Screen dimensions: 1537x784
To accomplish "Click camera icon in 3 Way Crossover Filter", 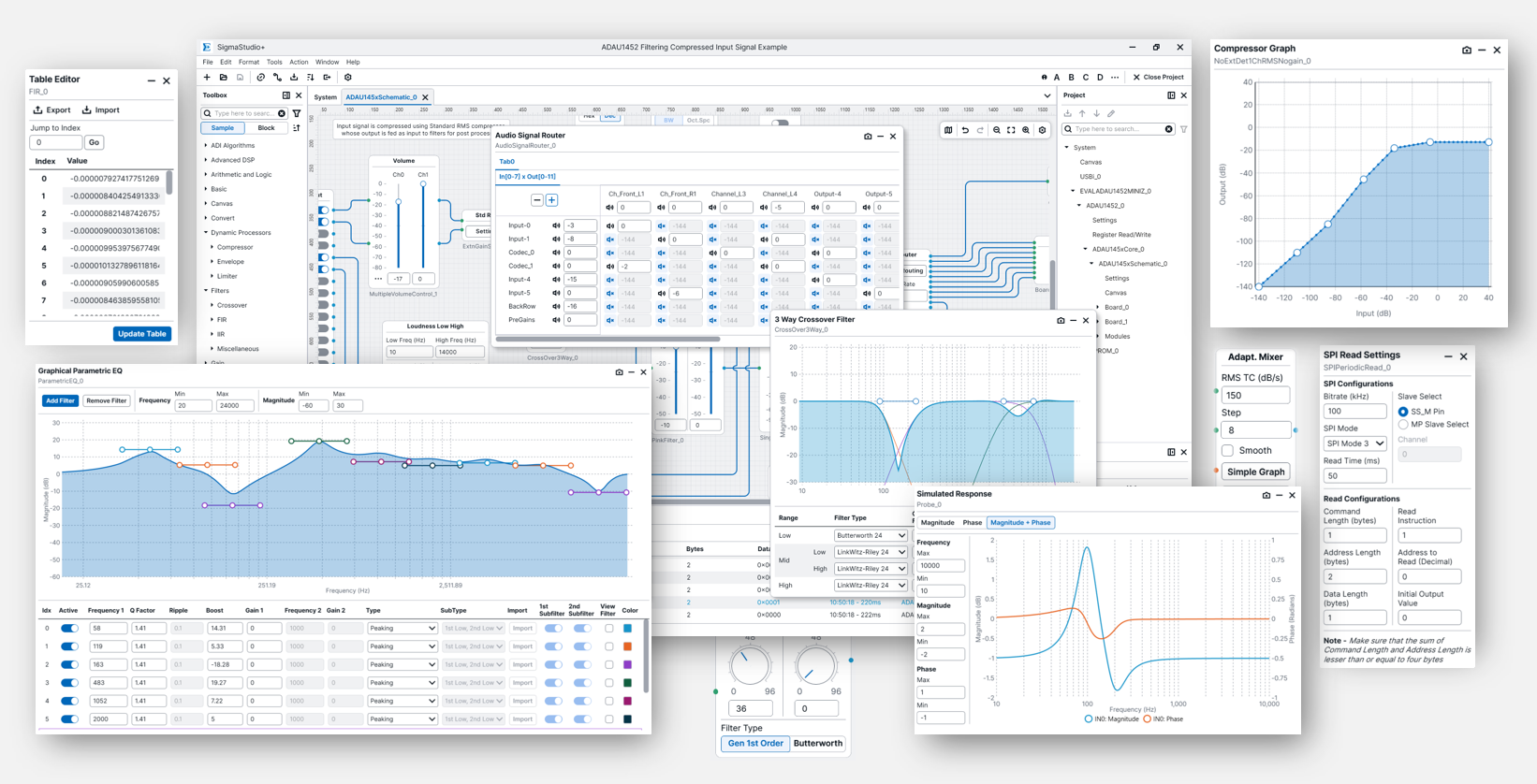I will [1061, 321].
